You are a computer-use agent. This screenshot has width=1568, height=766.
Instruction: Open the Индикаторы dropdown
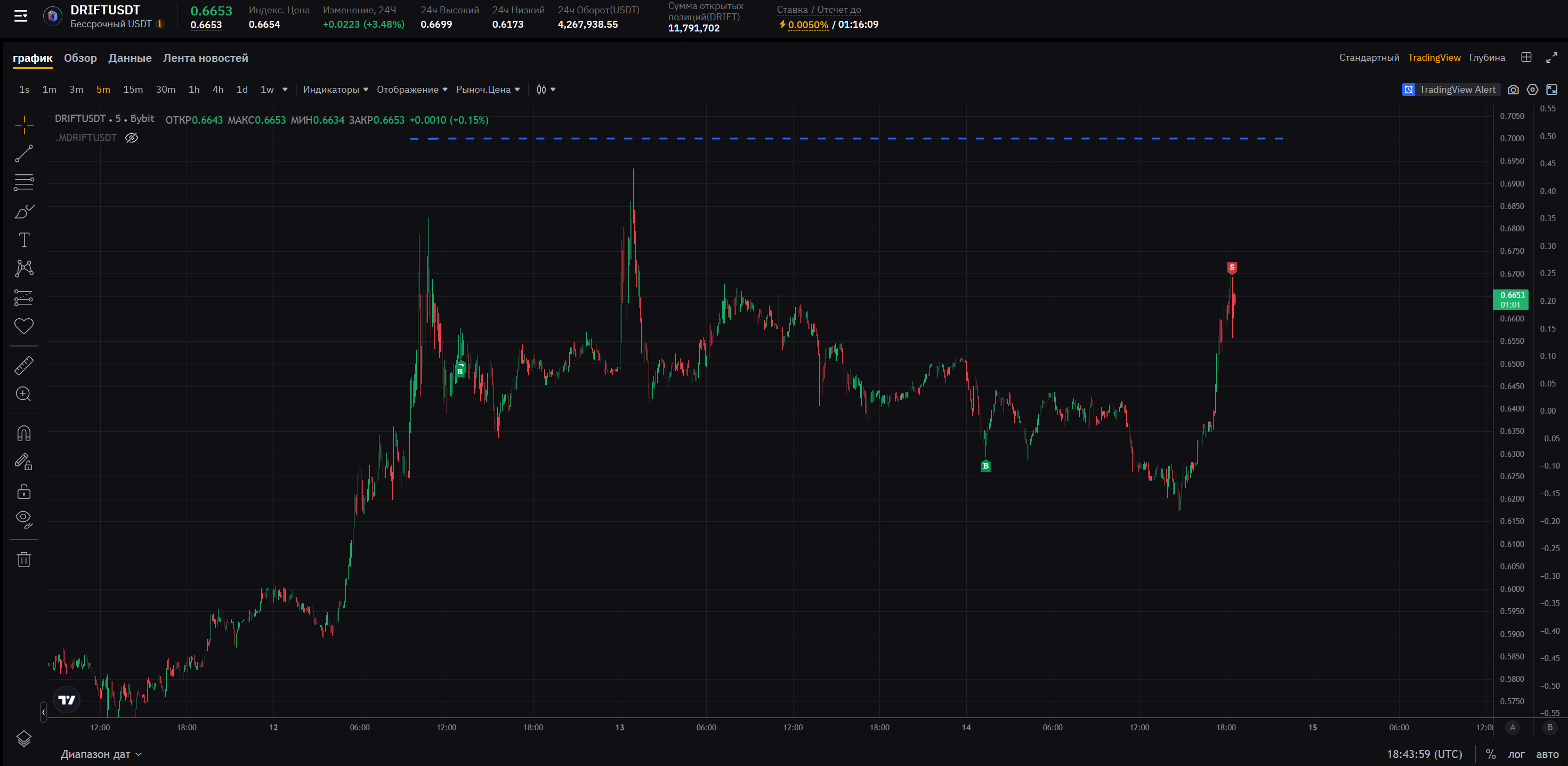pyautogui.click(x=335, y=90)
